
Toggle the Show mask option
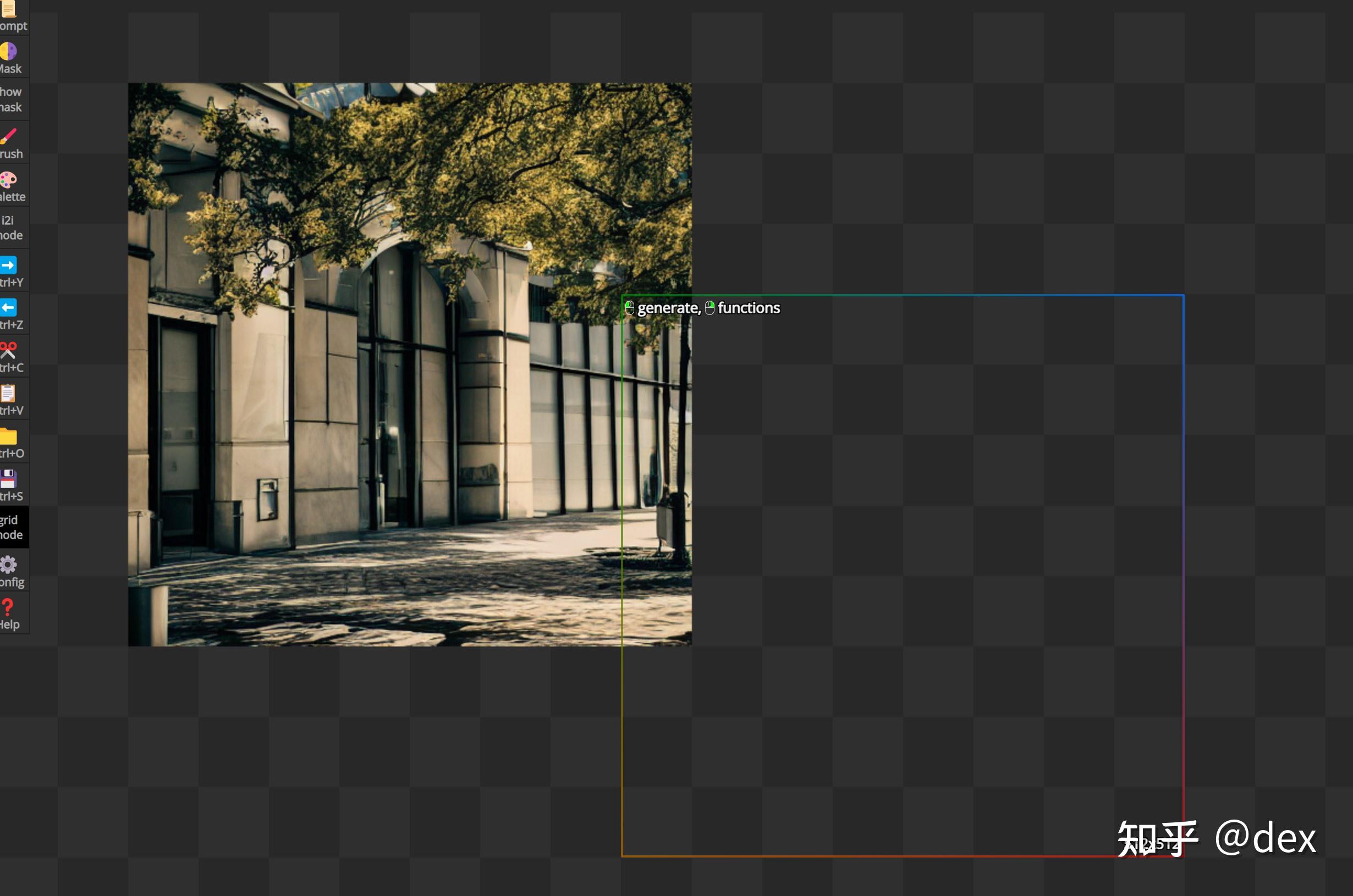(10, 99)
